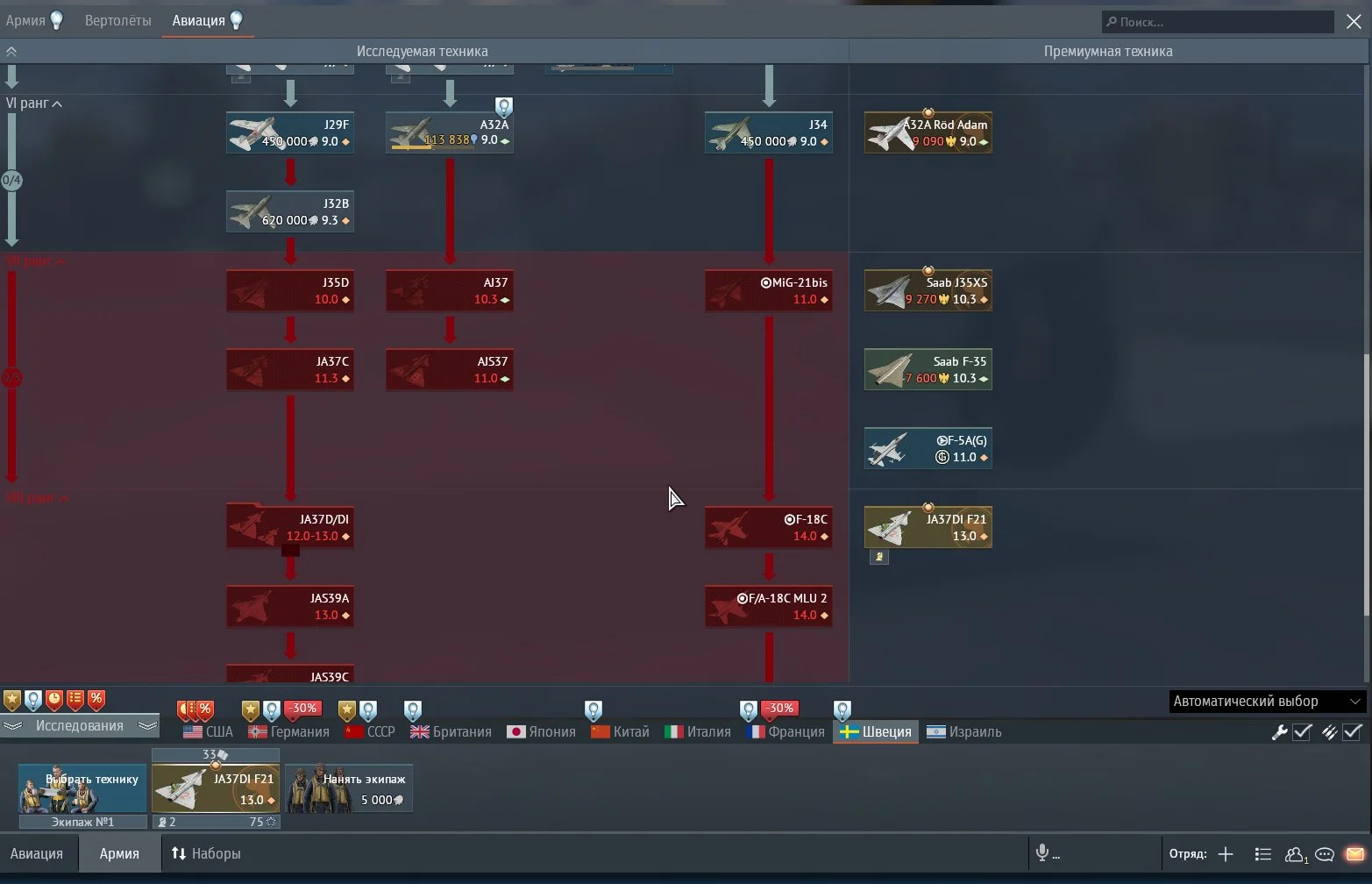
Task: Click the light bulb icon above the A32A card
Action: pos(504,107)
